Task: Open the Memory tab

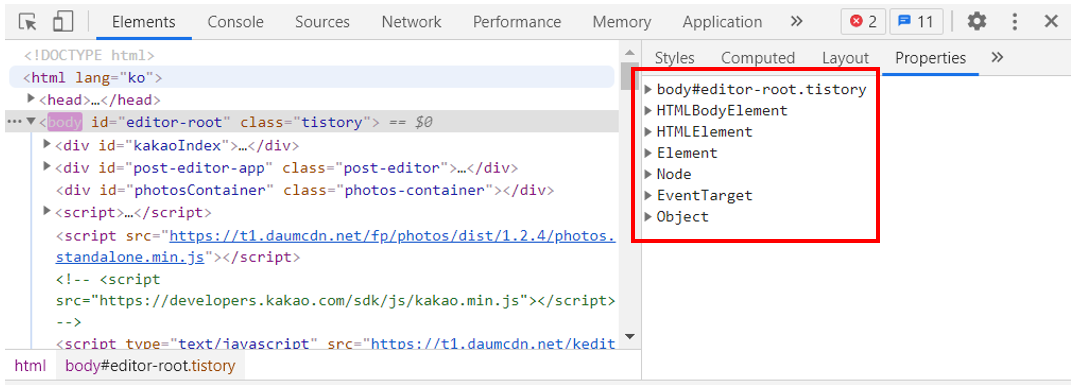Action: [622, 22]
